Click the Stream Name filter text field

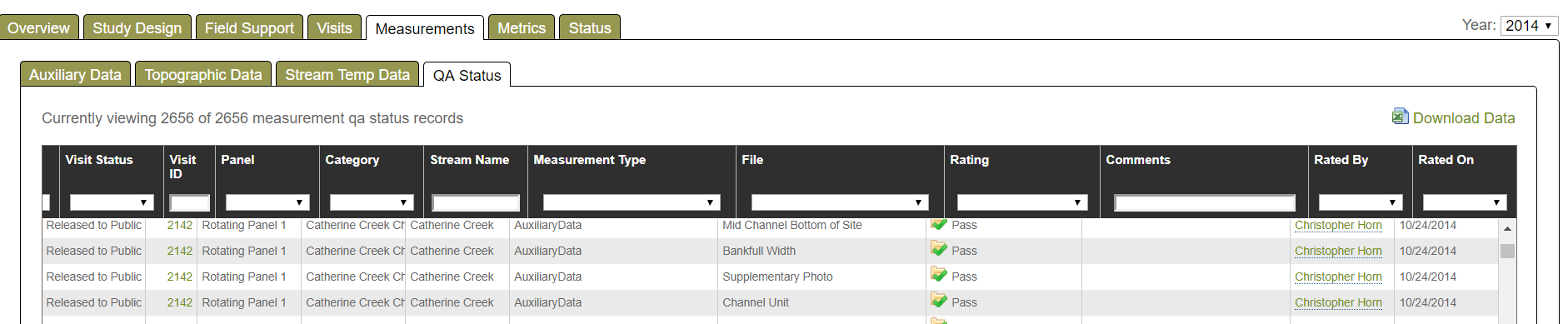[x=476, y=202]
